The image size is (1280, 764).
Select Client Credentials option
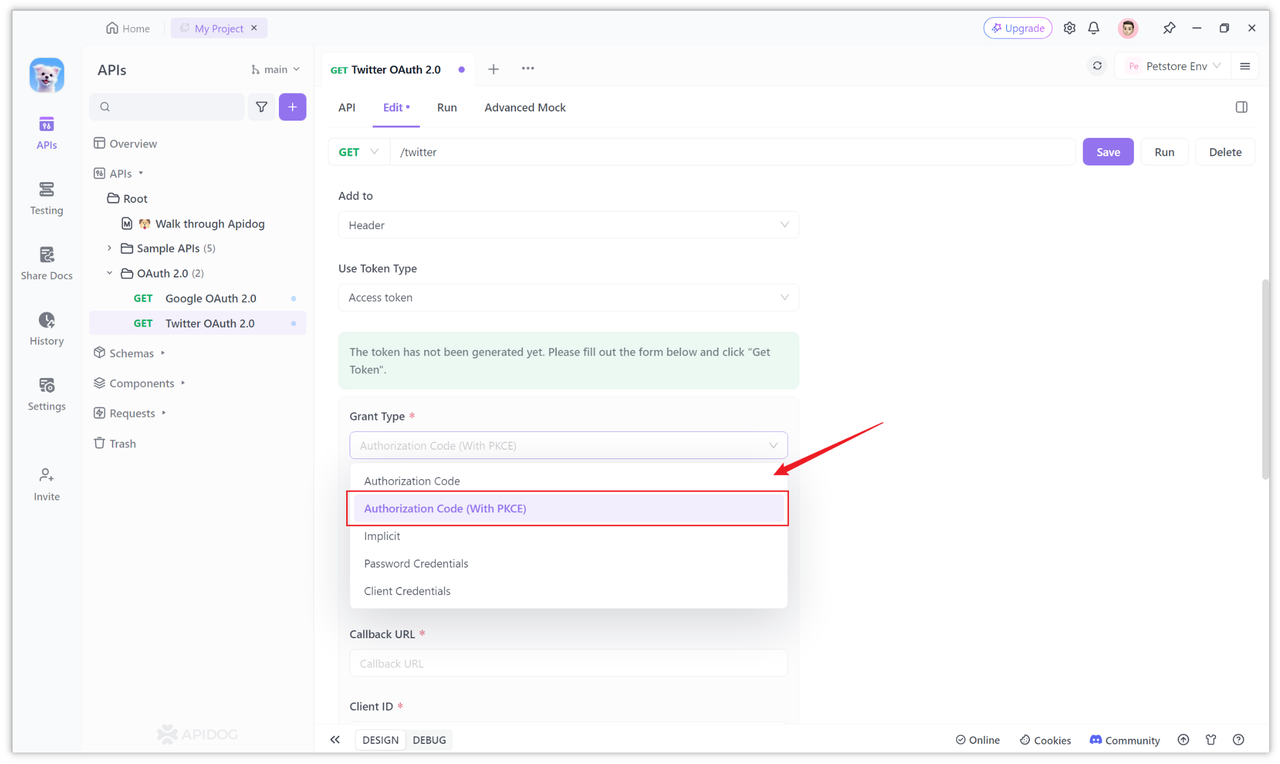pyautogui.click(x=568, y=591)
